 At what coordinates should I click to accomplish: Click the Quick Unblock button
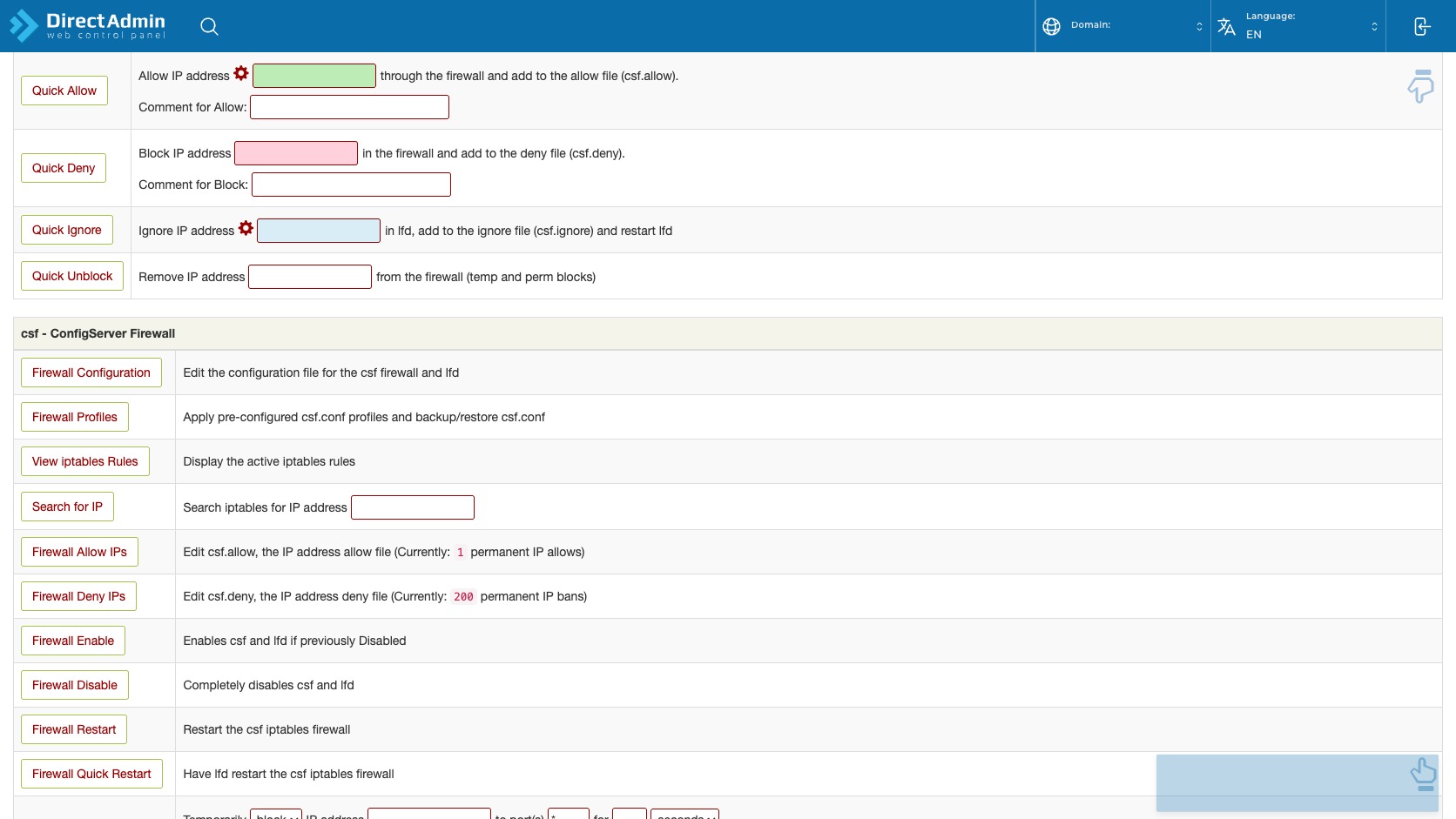[72, 276]
